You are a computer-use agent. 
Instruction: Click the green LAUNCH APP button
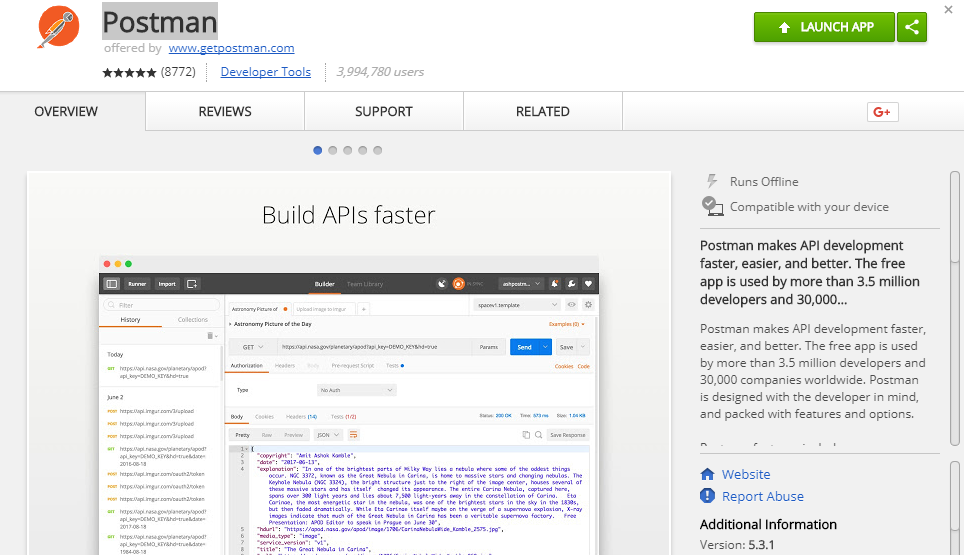(824, 27)
